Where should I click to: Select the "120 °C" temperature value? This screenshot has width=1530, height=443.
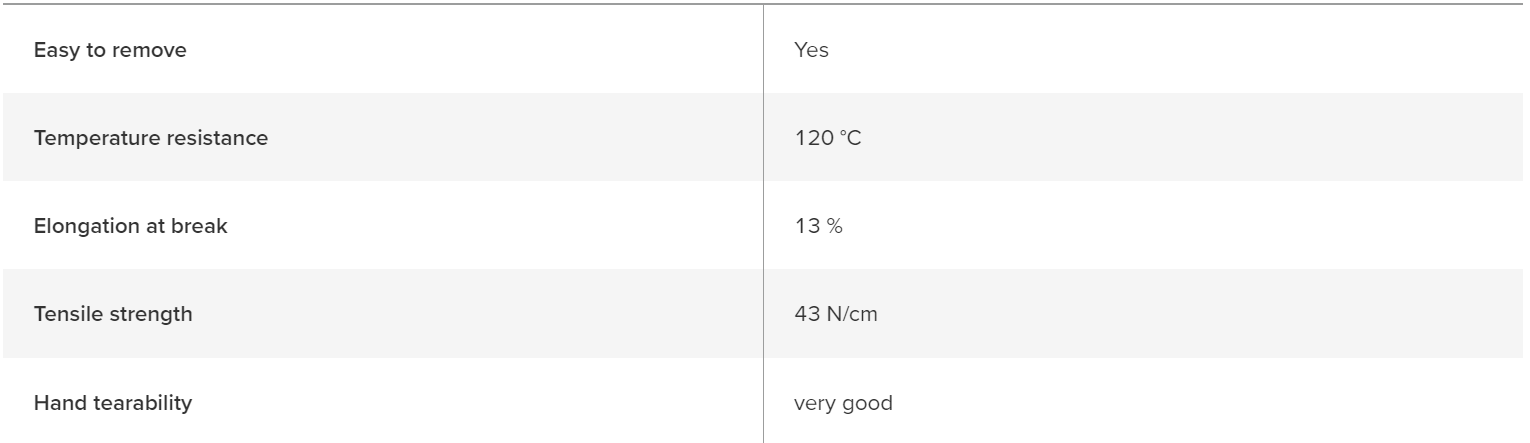coord(827,138)
